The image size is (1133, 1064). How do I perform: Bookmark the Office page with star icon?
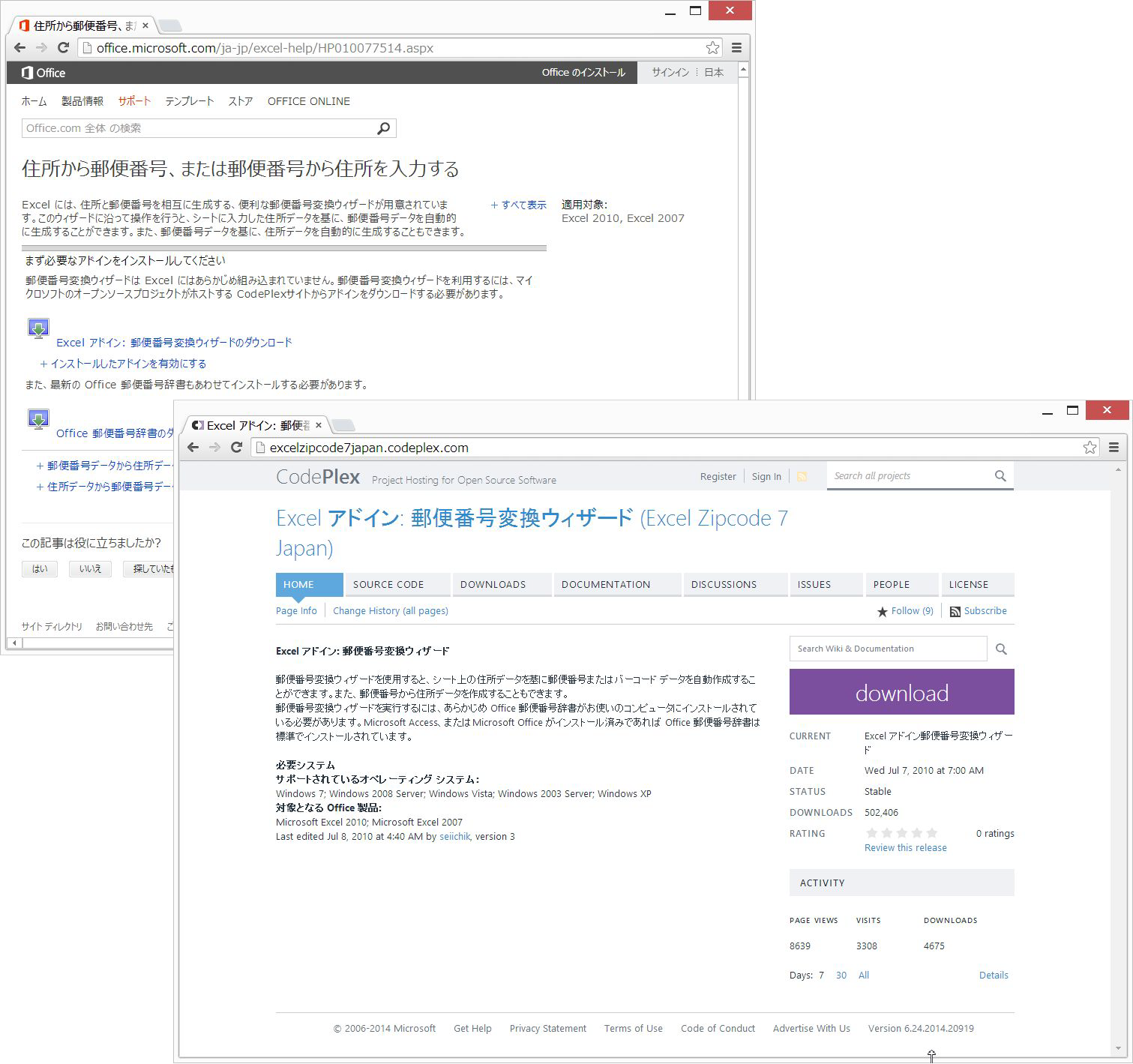coord(712,48)
